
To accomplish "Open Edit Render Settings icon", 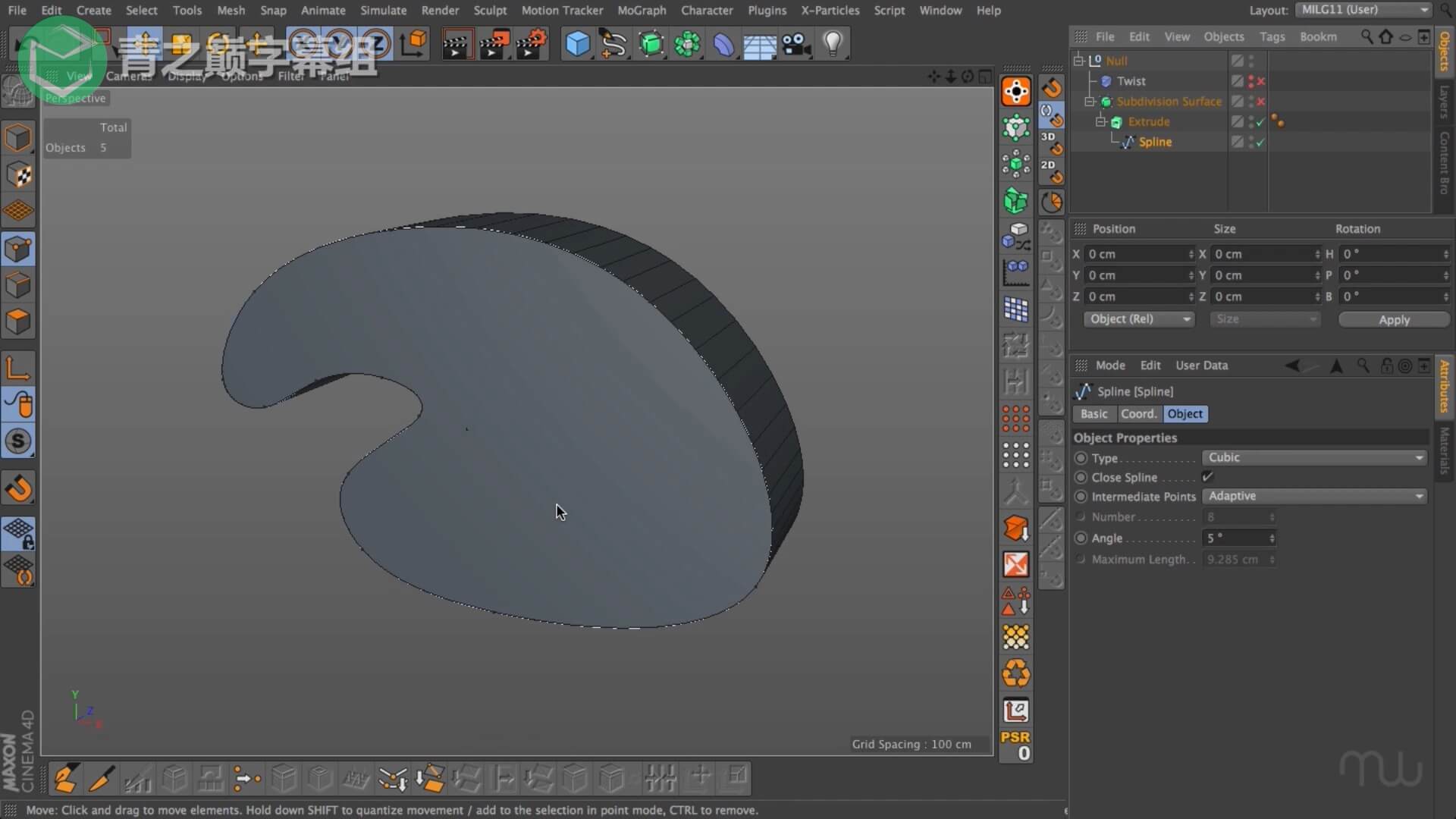I will coord(531,44).
